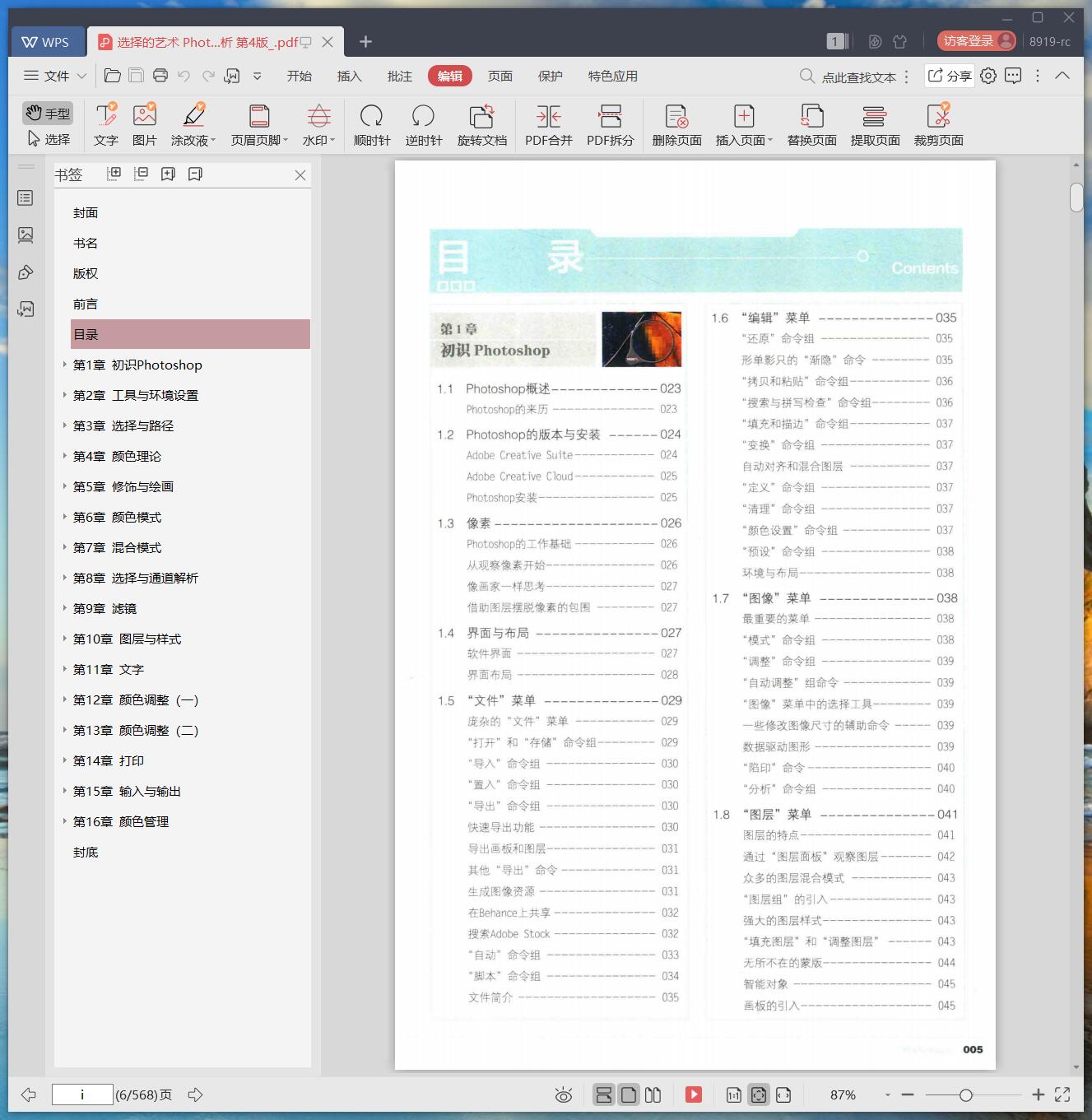Switch to the 特色应用 tab
The height and width of the screenshot is (1120, 1092).
tap(613, 76)
